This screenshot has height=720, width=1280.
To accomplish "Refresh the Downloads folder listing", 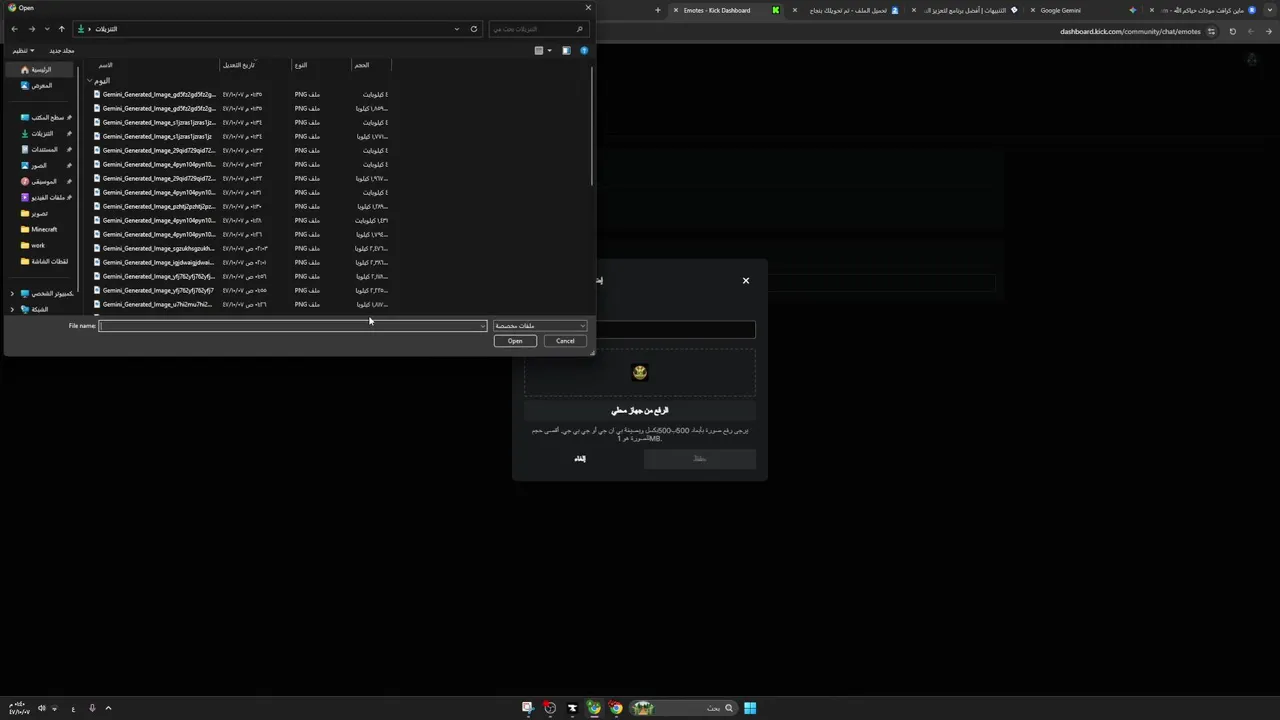I will click(474, 29).
